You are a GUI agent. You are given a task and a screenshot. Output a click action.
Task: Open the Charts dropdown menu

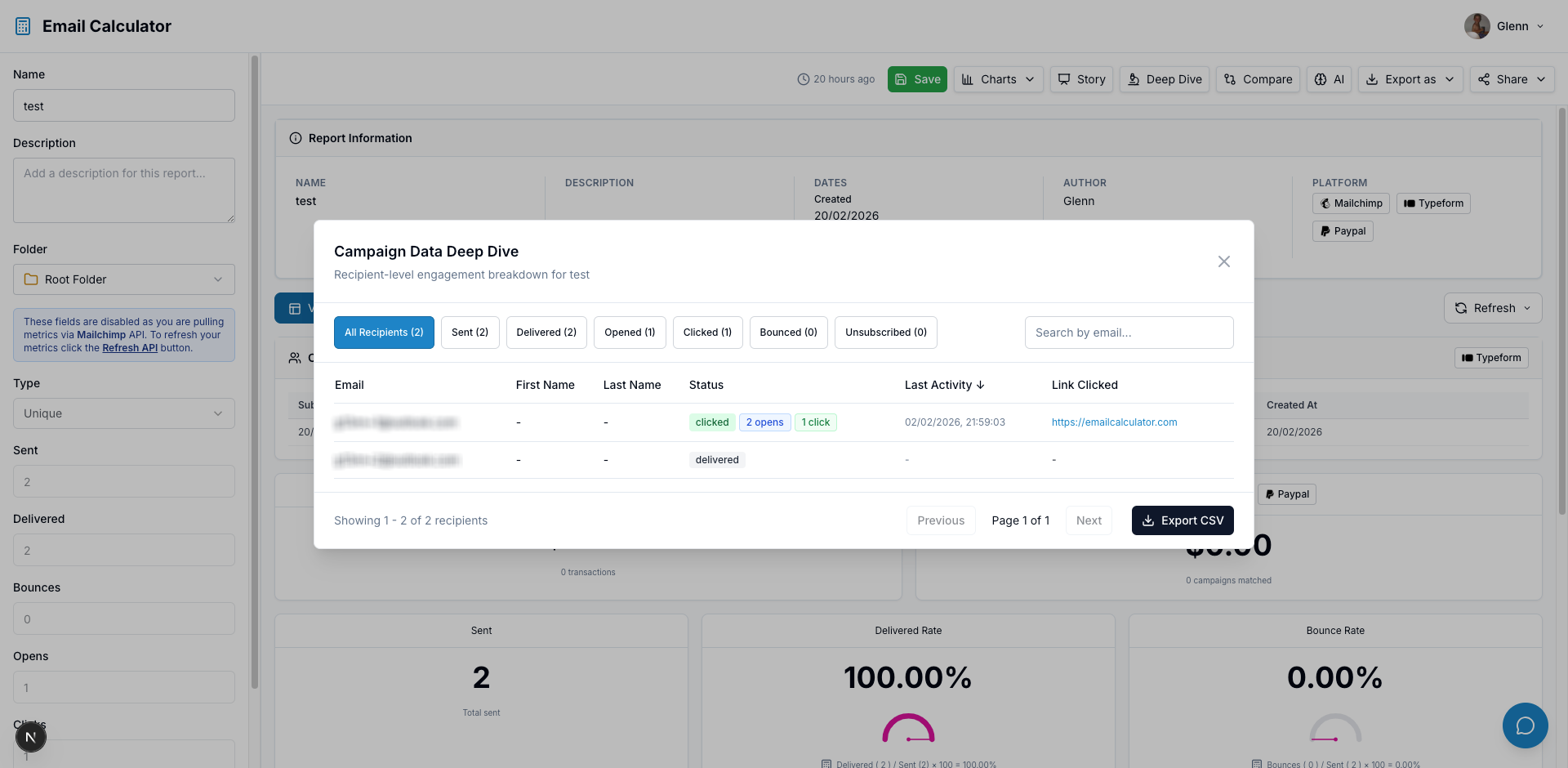coord(997,79)
